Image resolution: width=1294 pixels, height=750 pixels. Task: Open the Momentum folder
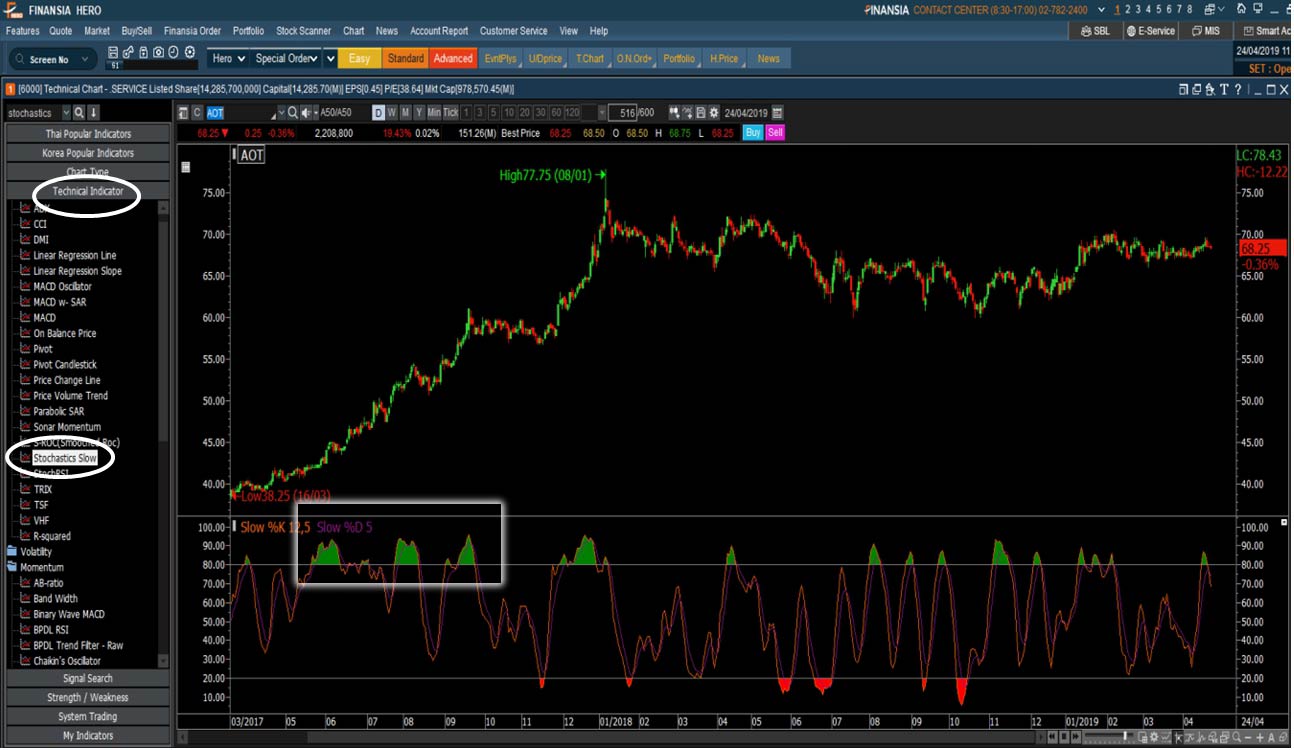[35, 567]
